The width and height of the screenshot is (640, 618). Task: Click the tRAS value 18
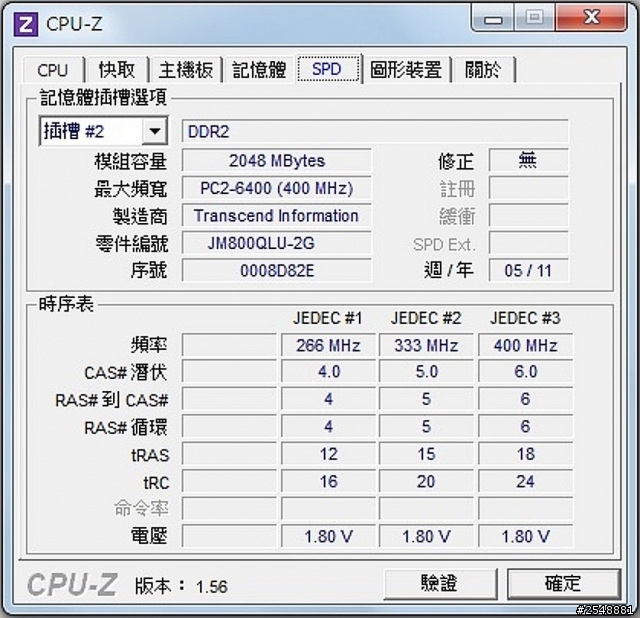526,454
